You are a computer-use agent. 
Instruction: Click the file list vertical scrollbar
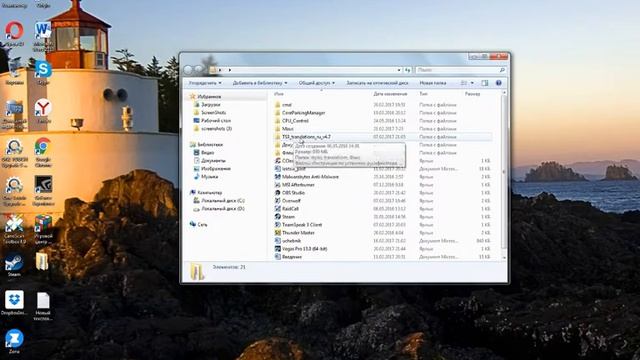coord(504,171)
